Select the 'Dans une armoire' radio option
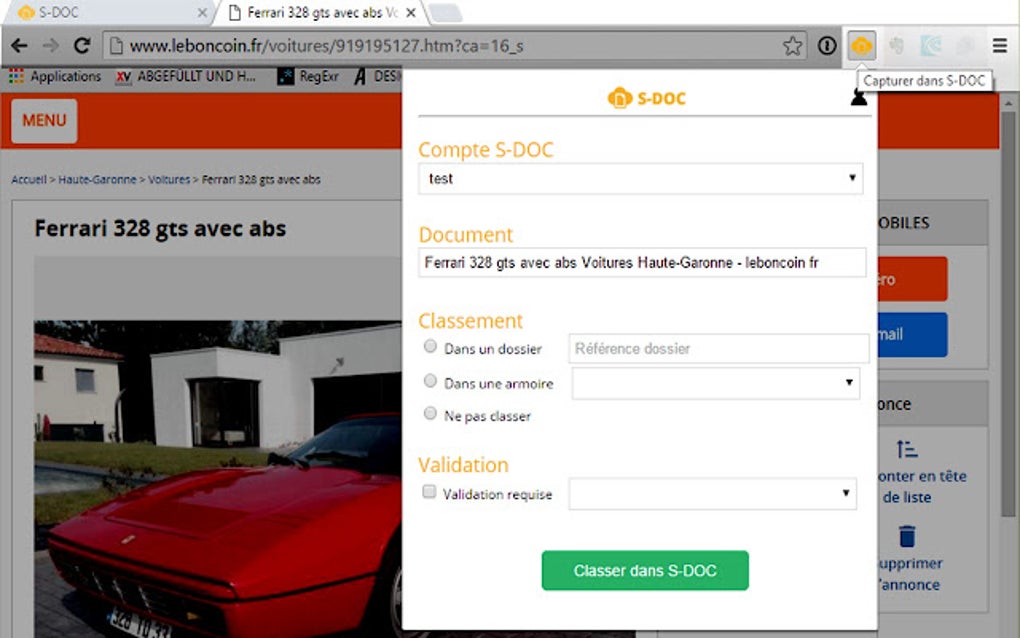Image resolution: width=1020 pixels, height=638 pixels. click(x=430, y=380)
